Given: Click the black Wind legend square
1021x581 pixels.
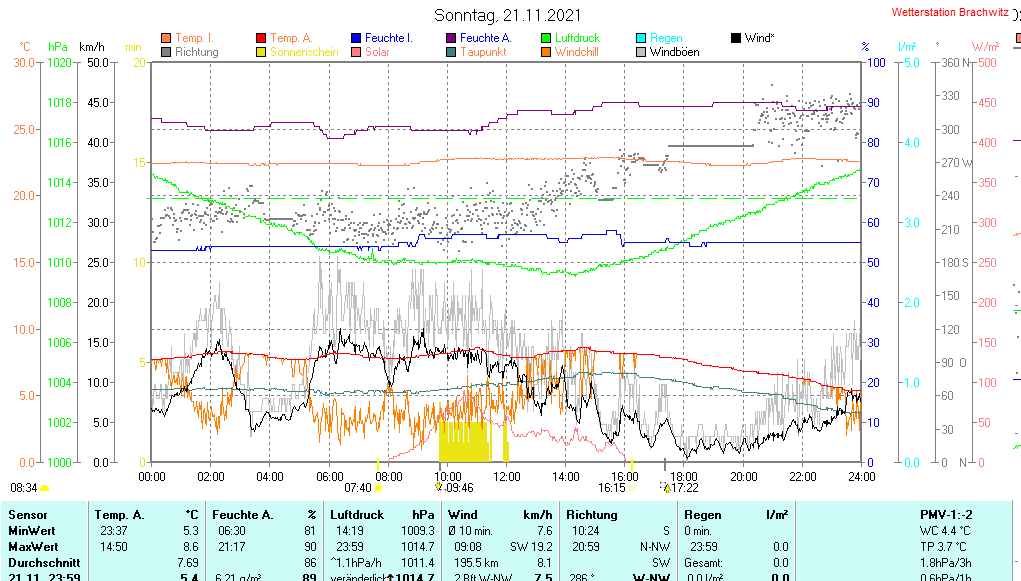Looking at the screenshot, I should click(736, 38).
